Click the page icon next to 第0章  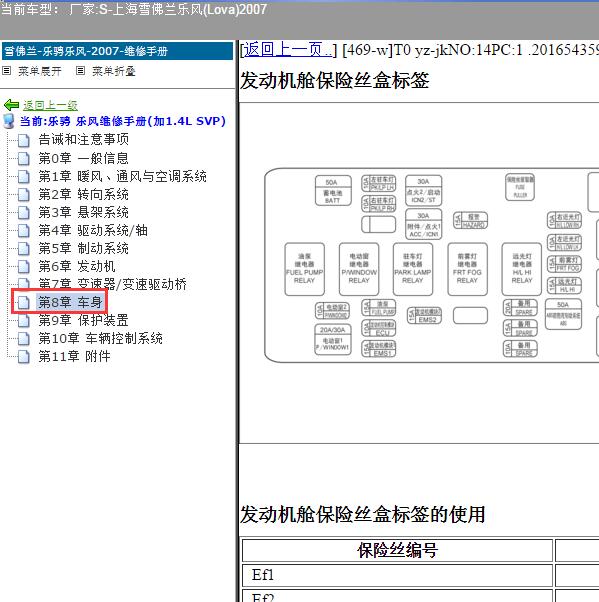point(24,159)
